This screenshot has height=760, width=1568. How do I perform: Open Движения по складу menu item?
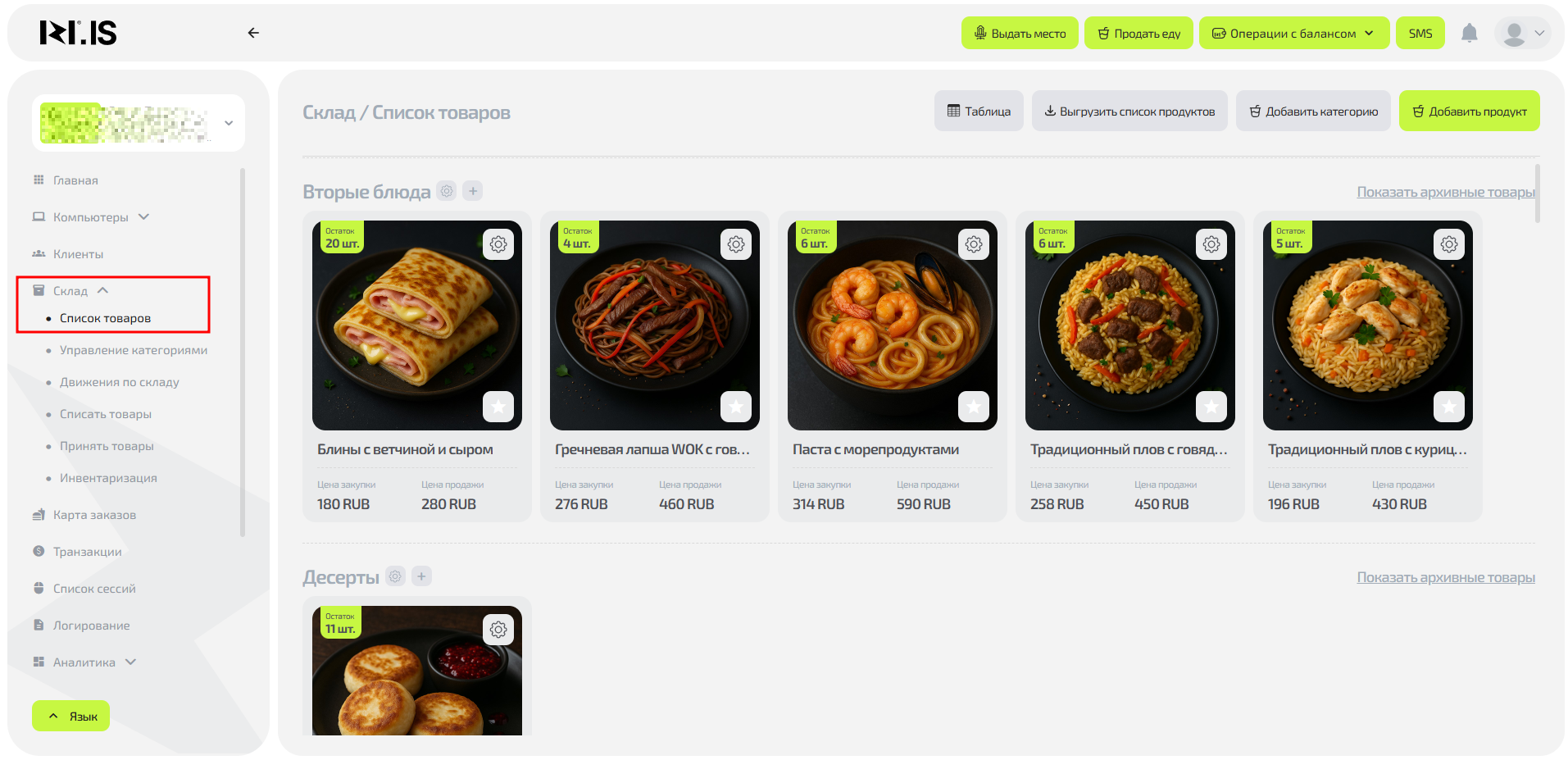120,382
